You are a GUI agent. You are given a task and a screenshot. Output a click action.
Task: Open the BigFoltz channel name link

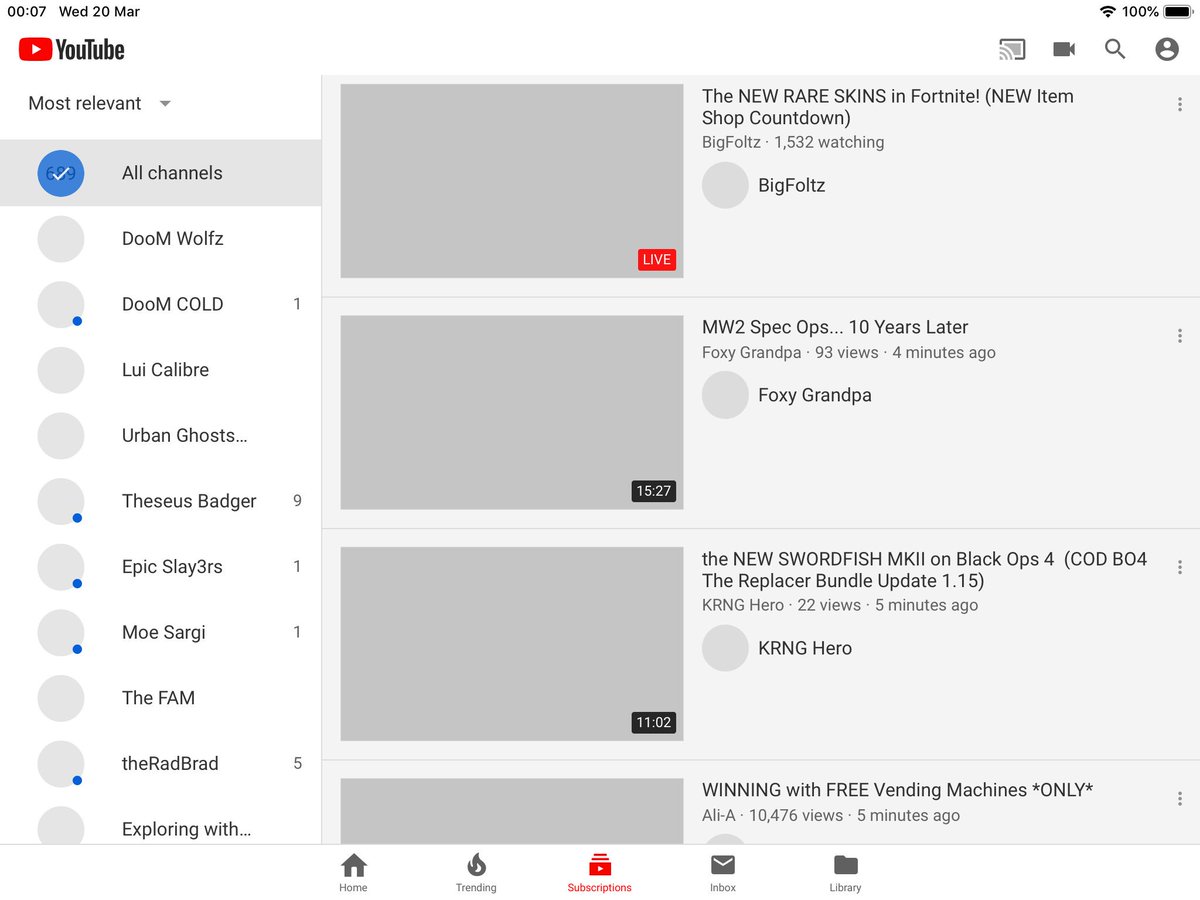(792, 185)
